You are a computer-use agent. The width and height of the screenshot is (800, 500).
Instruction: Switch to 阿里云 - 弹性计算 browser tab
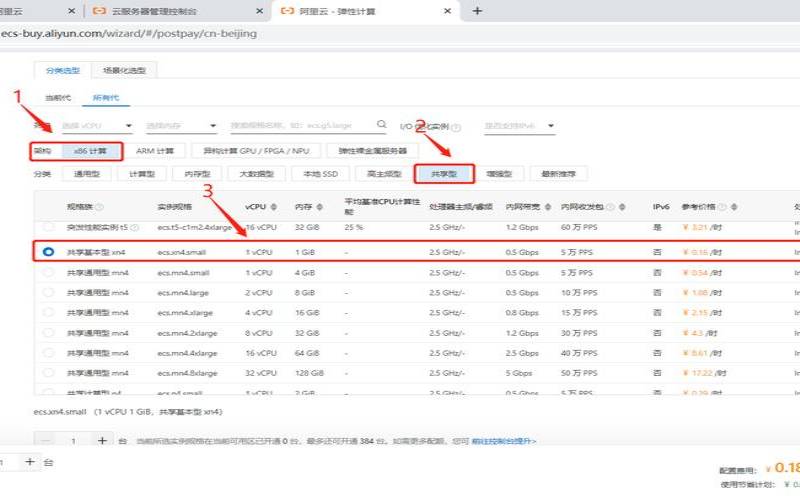[x=366, y=11]
